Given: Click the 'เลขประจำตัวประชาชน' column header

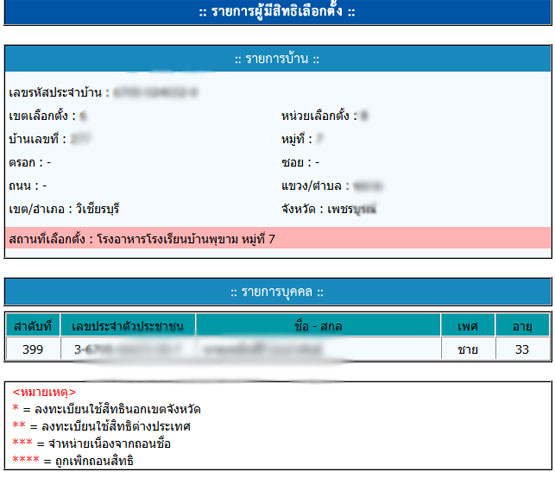Looking at the screenshot, I should [x=128, y=325].
